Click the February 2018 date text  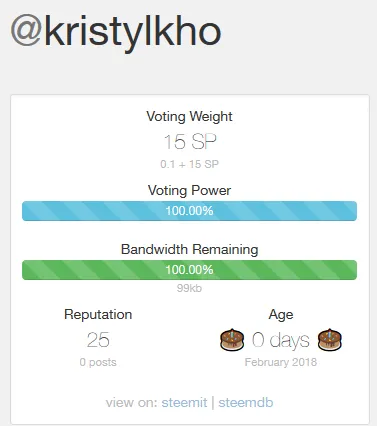point(281,362)
